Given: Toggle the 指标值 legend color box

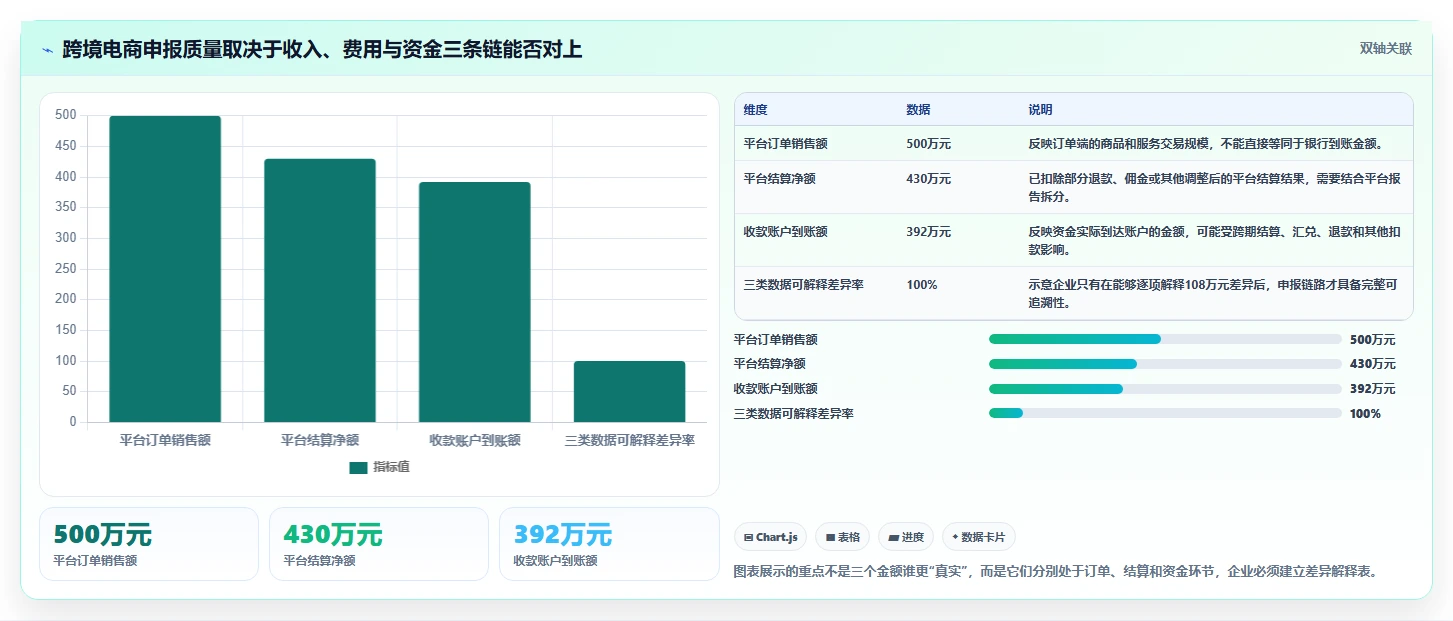Looking at the screenshot, I should tap(358, 467).
